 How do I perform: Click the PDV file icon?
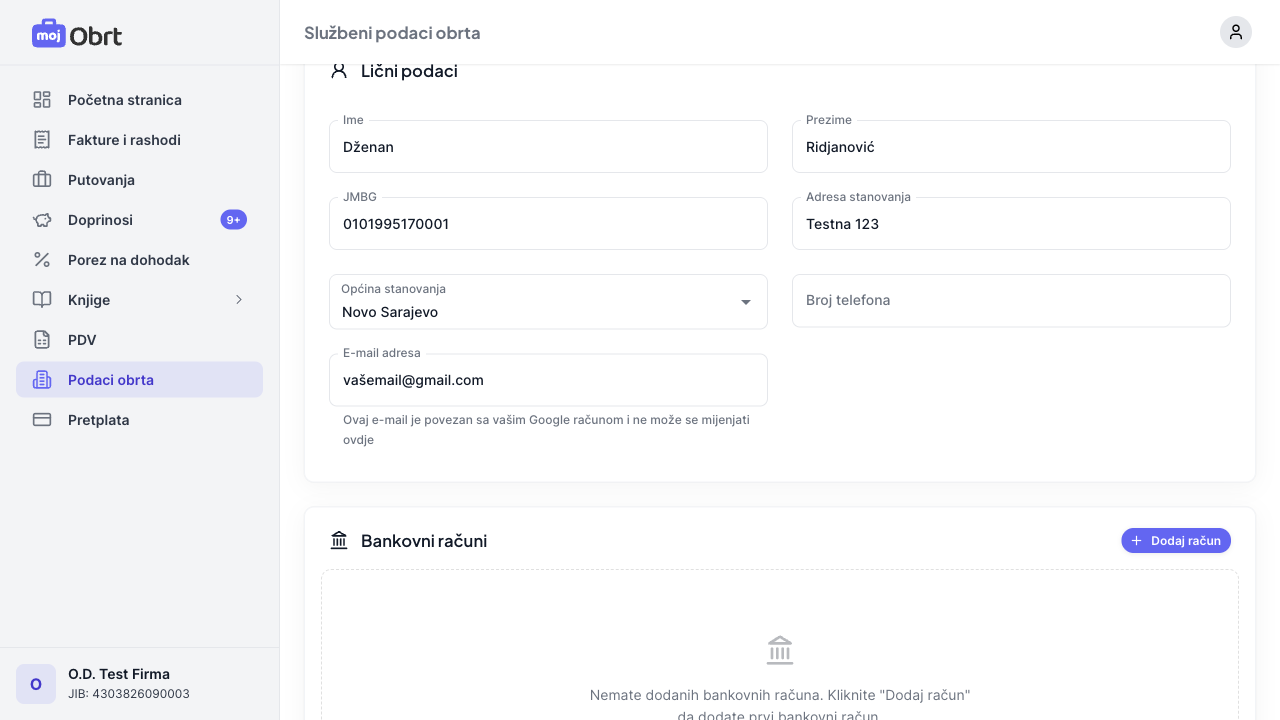(x=42, y=340)
